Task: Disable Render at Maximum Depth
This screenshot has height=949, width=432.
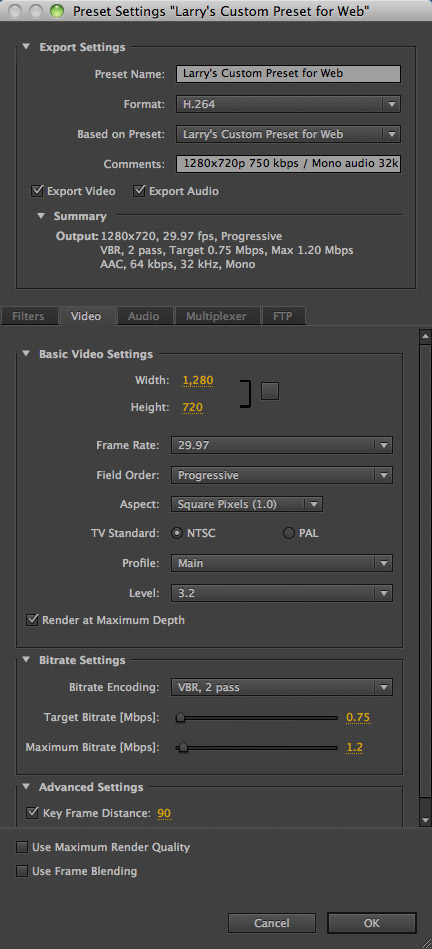Action: point(32,620)
